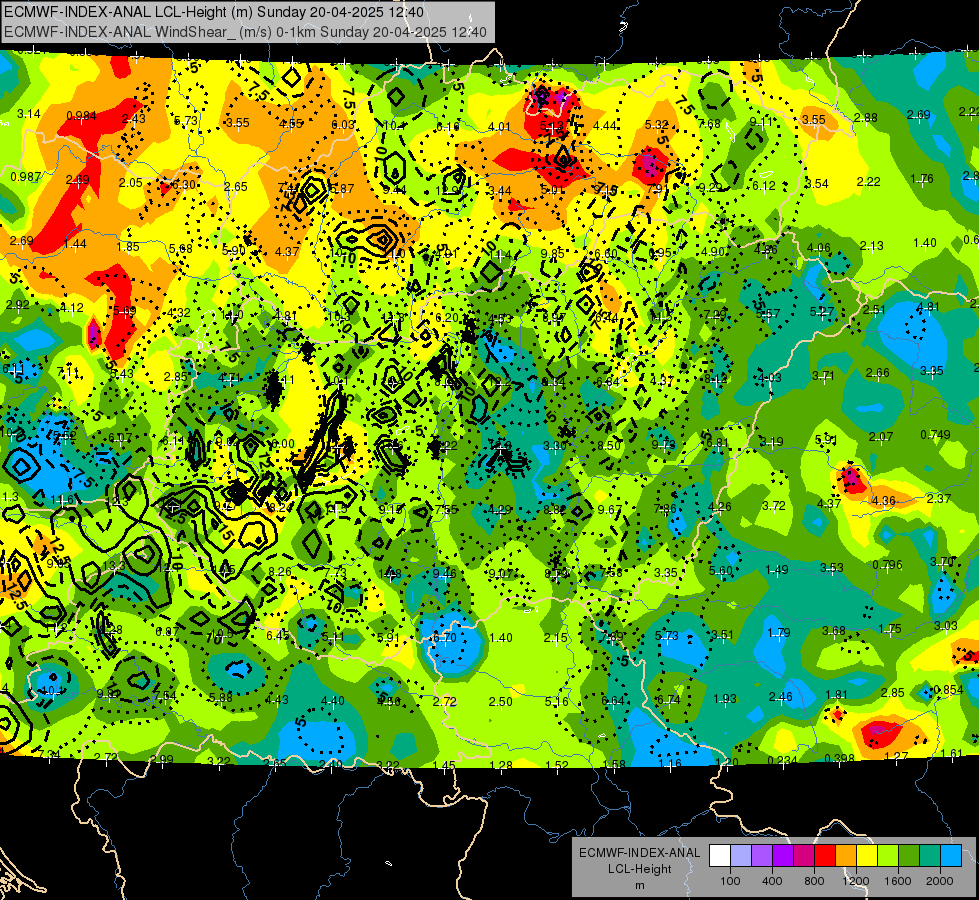The image size is (979, 900).
Task: Click the wind shear value '2.66'
Action: tap(877, 373)
